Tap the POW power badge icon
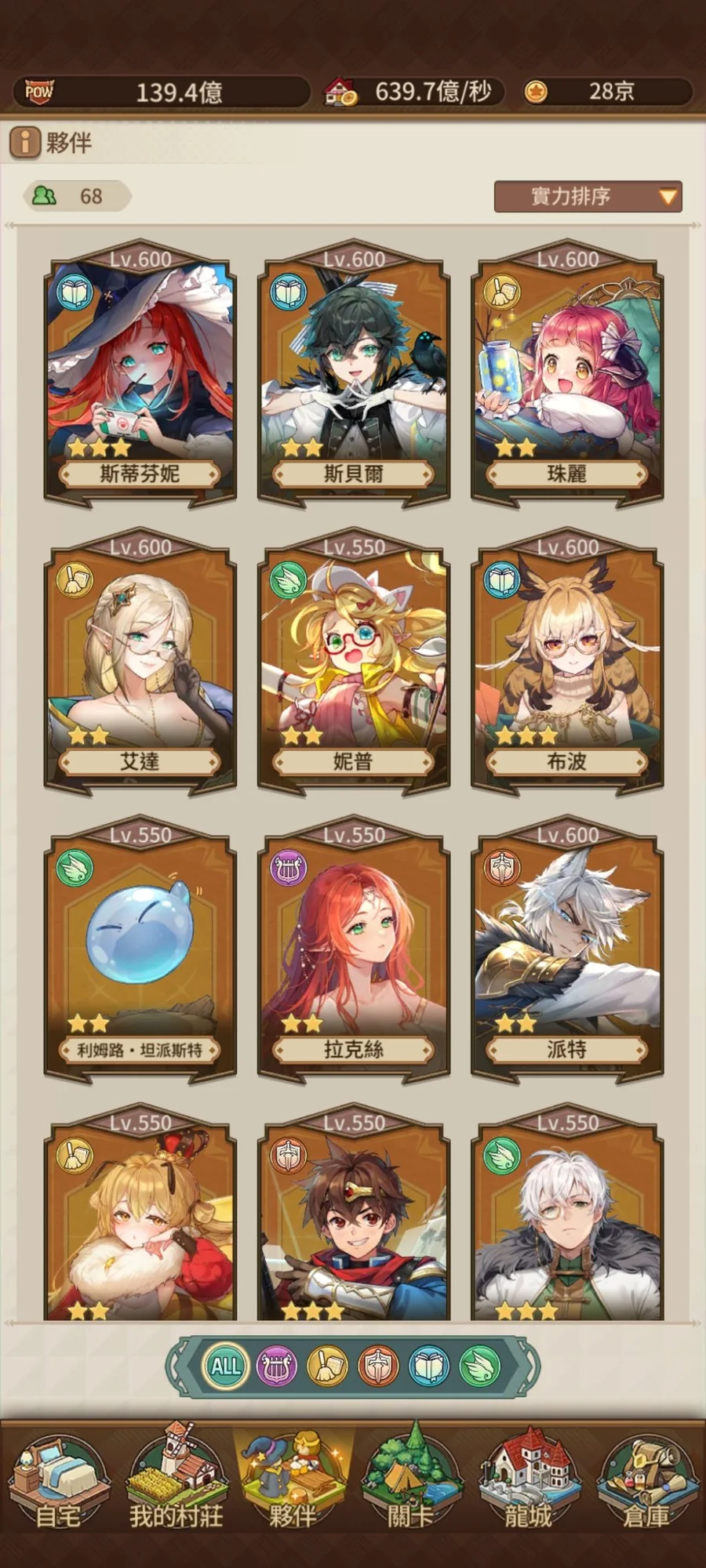 pos(39,92)
